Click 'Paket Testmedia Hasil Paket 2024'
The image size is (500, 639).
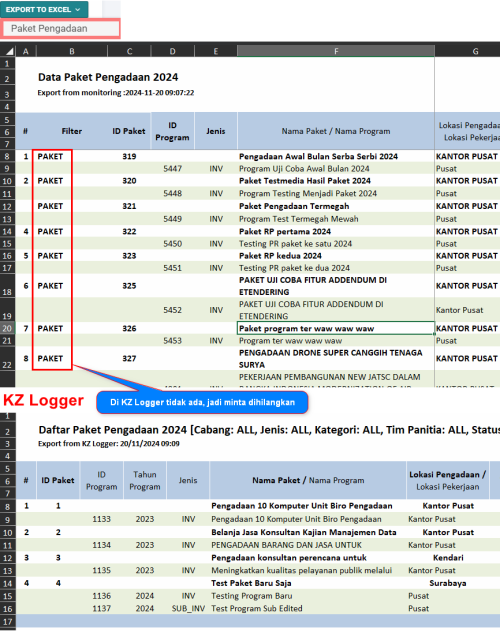point(305,181)
